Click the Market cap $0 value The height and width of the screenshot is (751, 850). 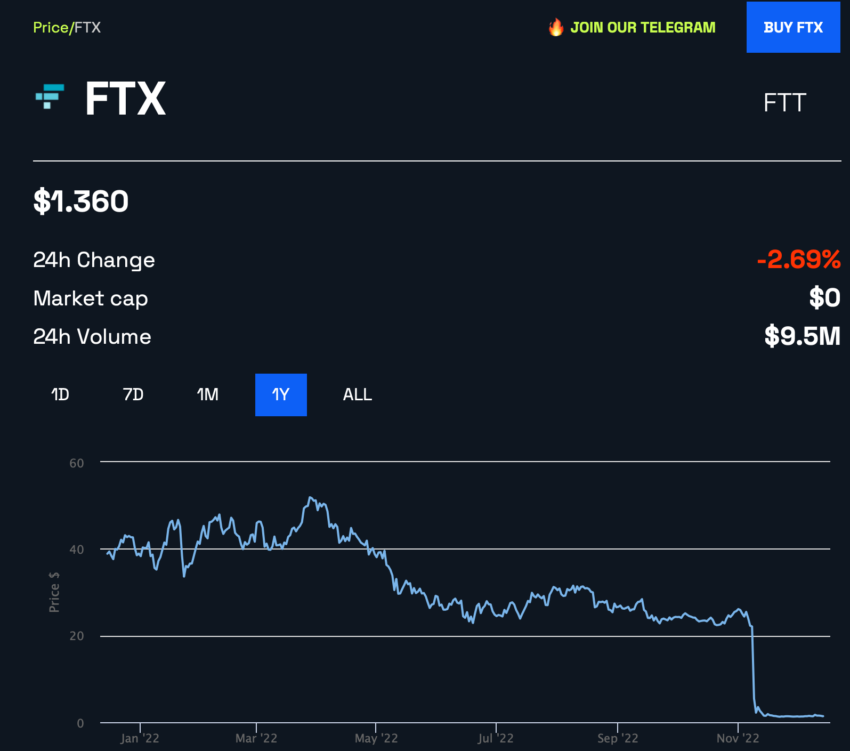824,298
